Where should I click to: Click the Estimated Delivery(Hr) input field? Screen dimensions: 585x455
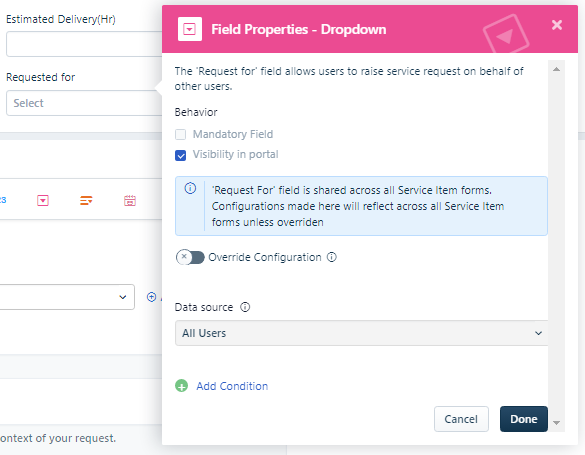[84, 44]
